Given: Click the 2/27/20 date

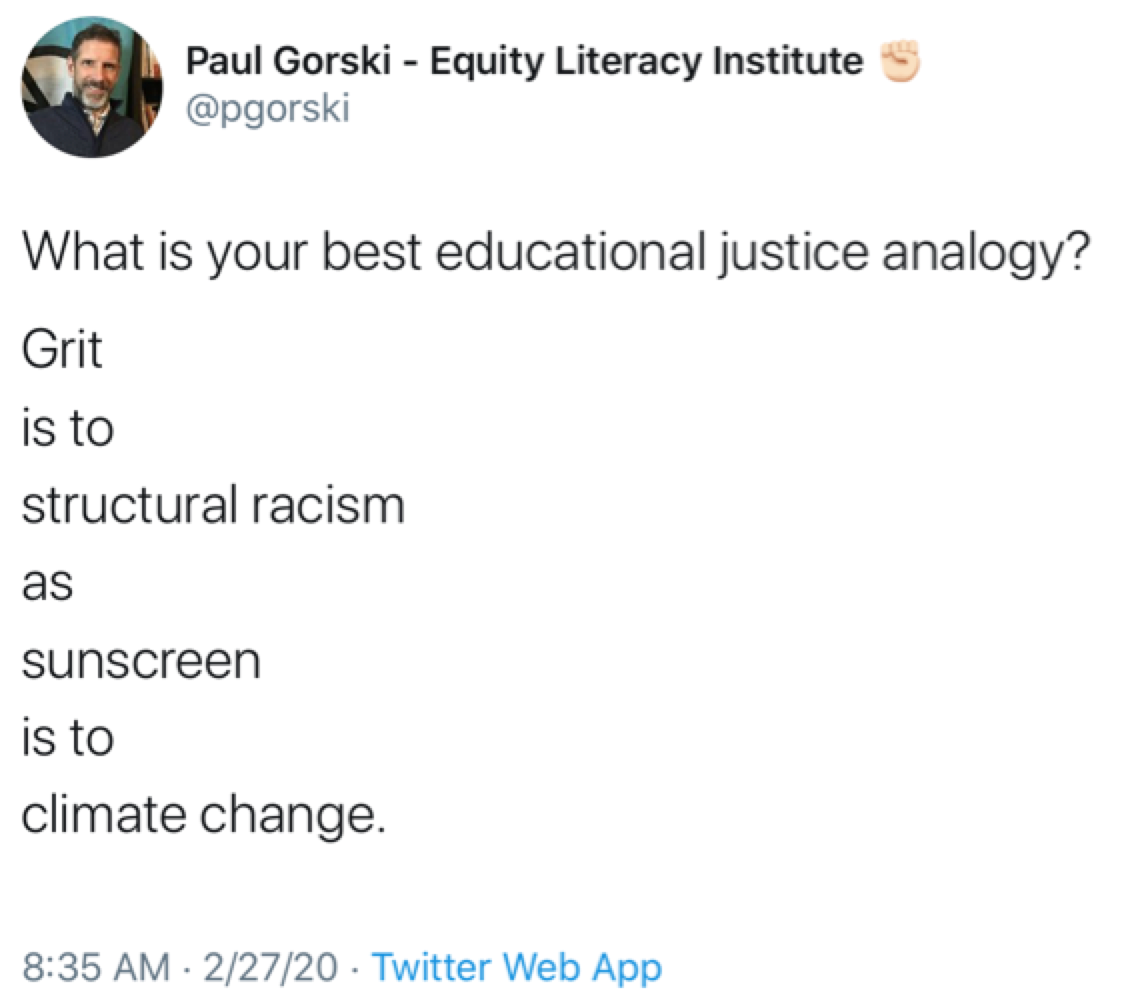Looking at the screenshot, I should (270, 967).
